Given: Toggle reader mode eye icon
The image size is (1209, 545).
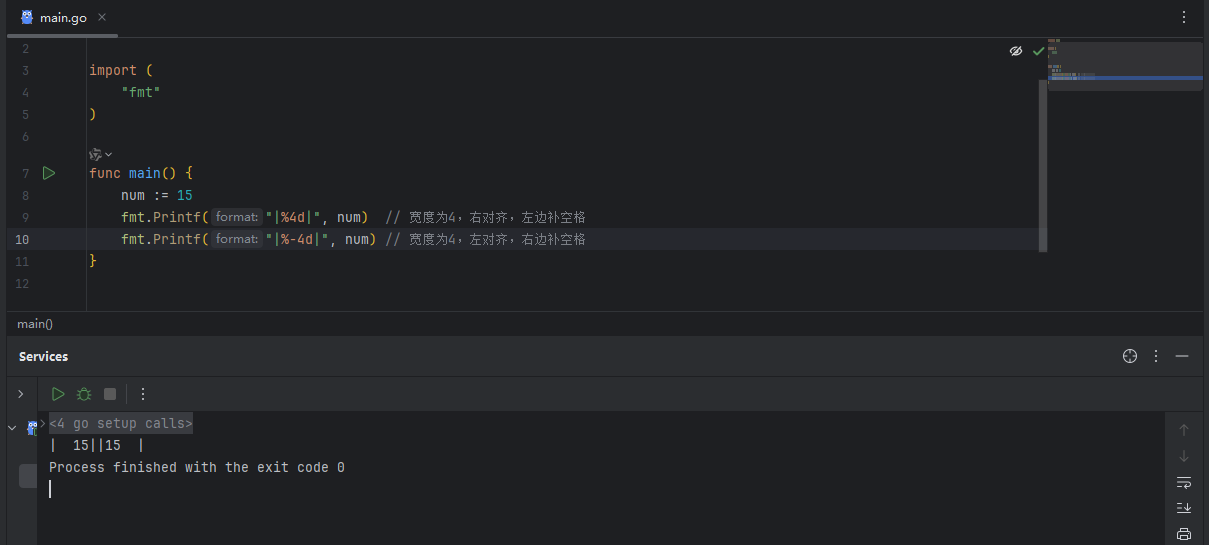Looking at the screenshot, I should click(x=1016, y=51).
